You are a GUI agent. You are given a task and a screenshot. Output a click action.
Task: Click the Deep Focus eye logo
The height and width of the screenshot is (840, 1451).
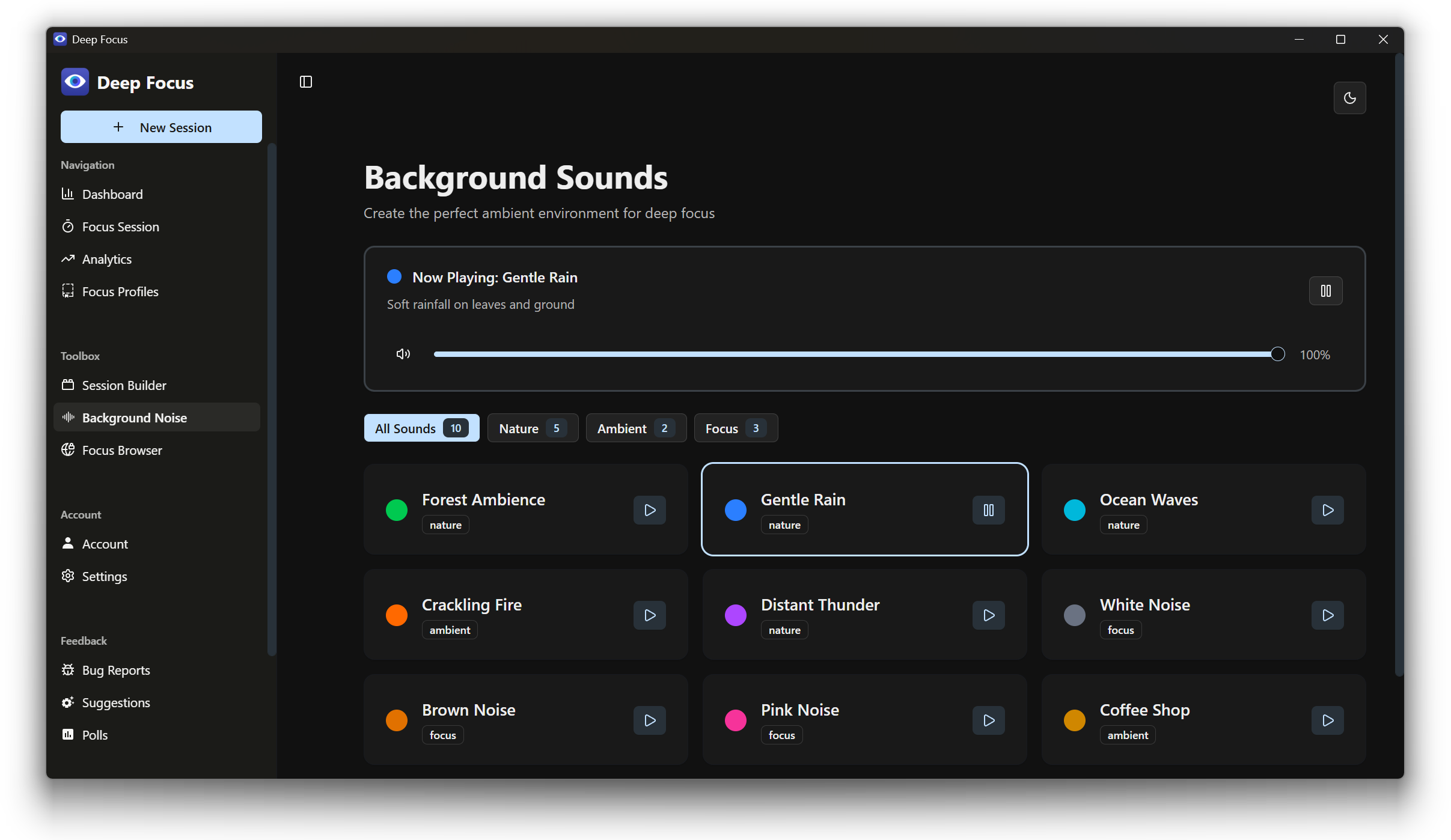click(75, 82)
